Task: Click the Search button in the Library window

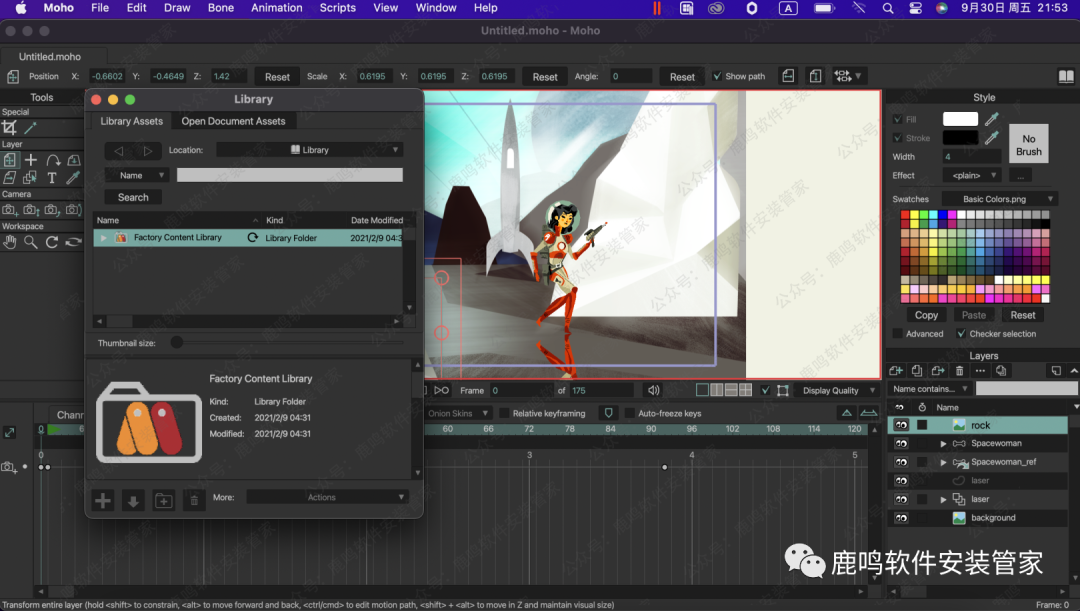Action: point(133,197)
